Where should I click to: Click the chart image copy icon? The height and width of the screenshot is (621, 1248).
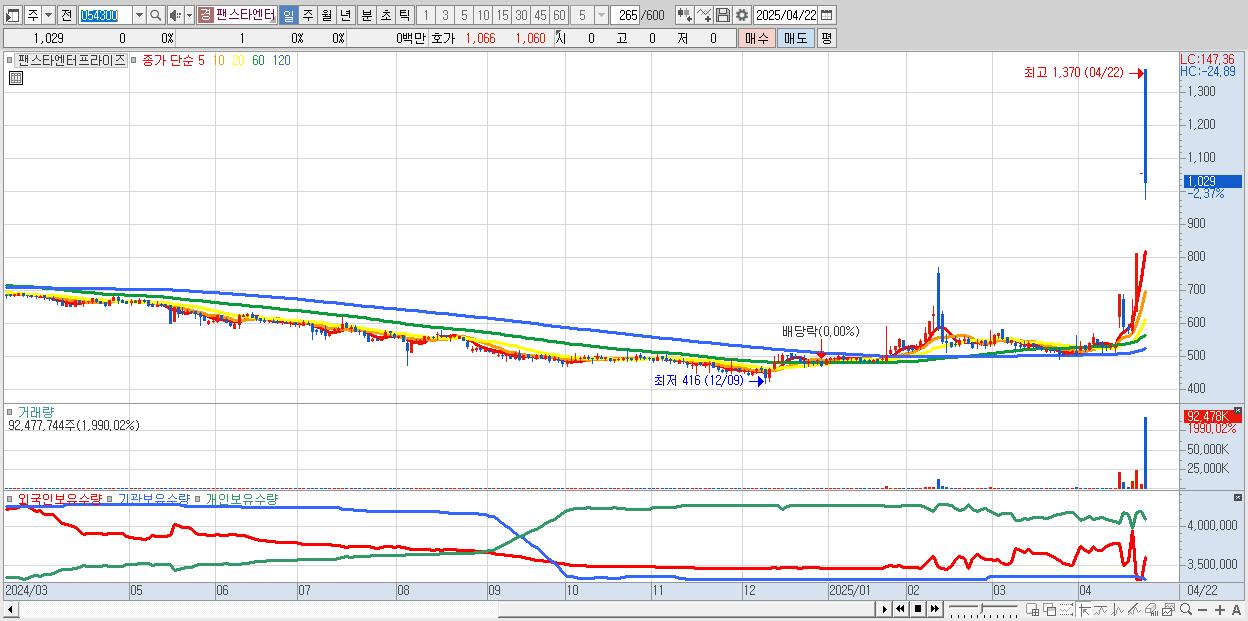tap(1168, 609)
